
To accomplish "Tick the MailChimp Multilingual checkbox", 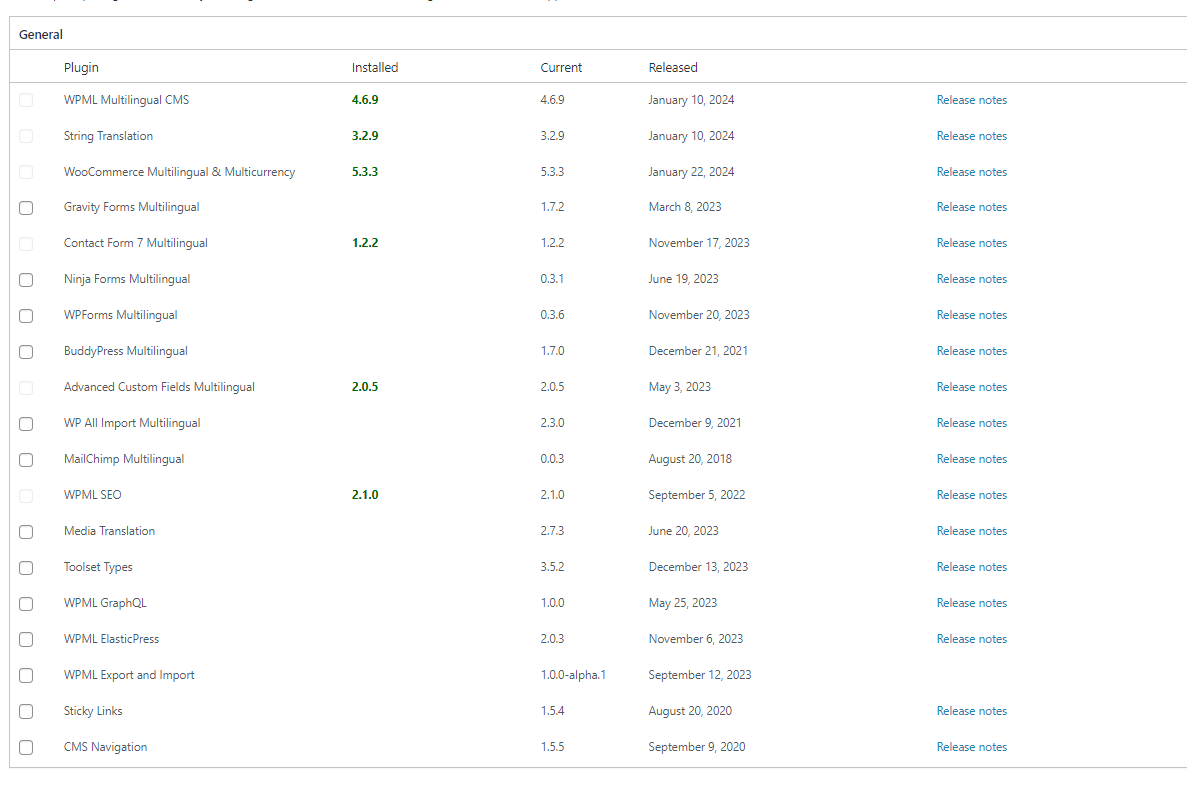I will 26,459.
